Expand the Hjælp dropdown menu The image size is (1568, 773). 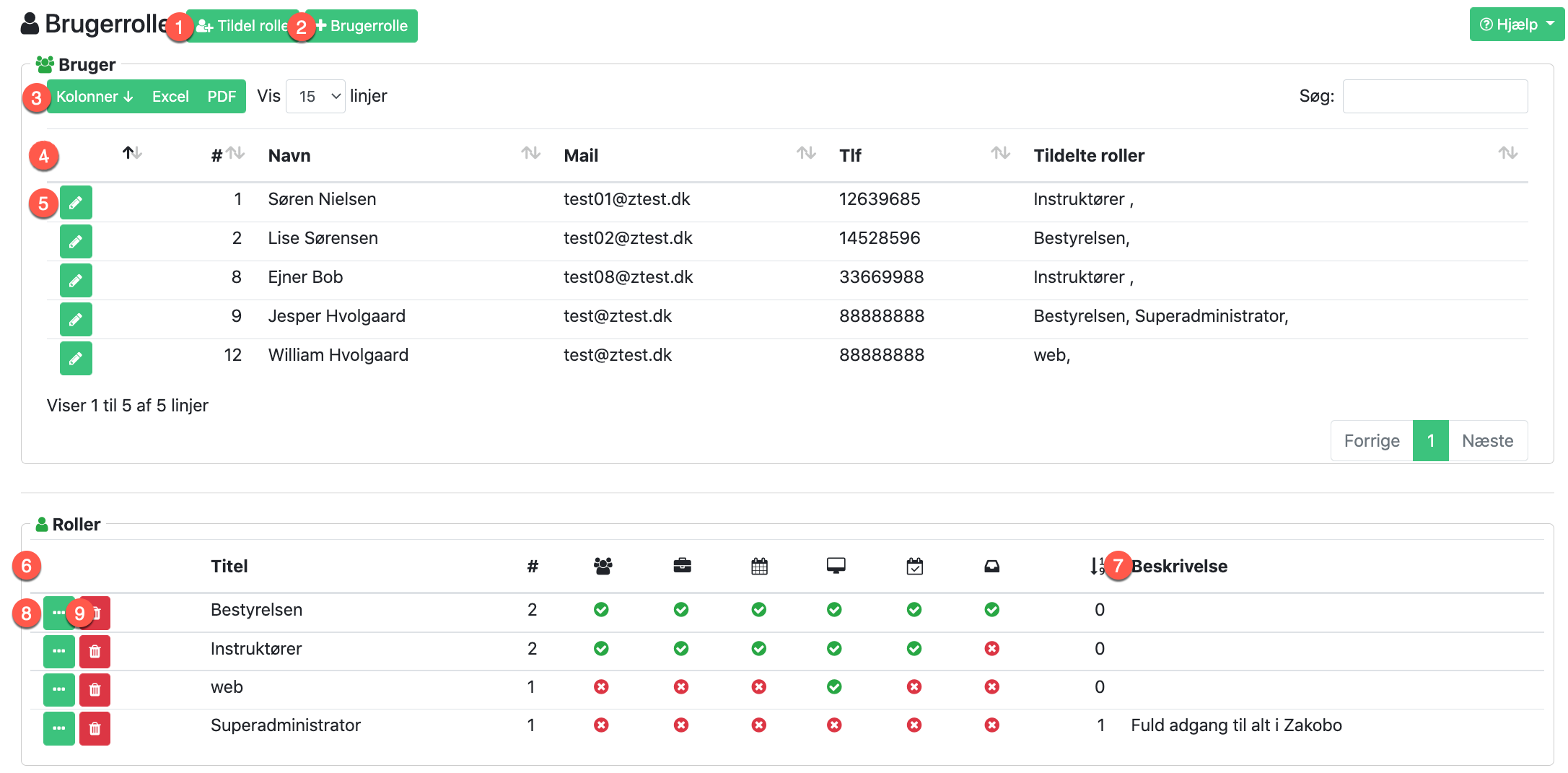coord(1517,25)
